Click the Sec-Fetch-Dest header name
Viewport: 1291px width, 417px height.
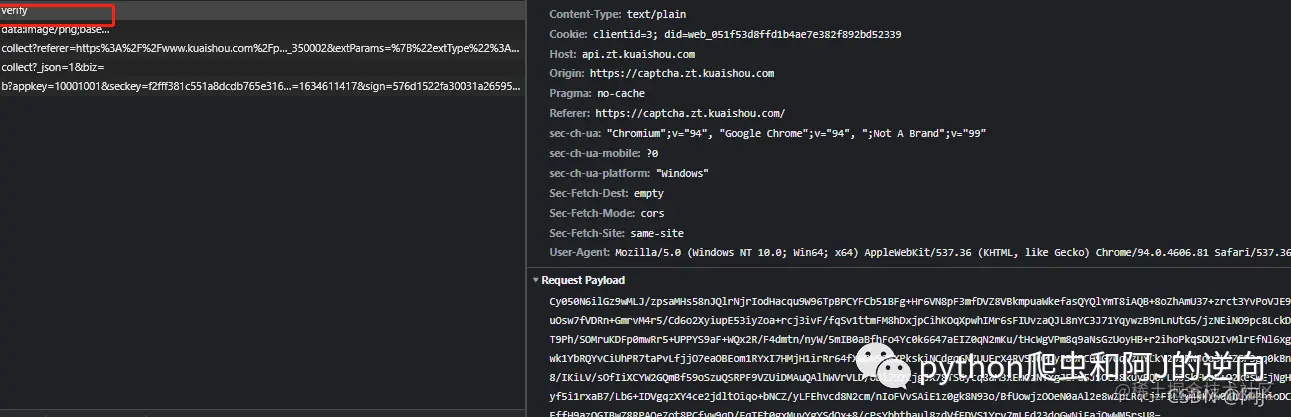pos(589,194)
